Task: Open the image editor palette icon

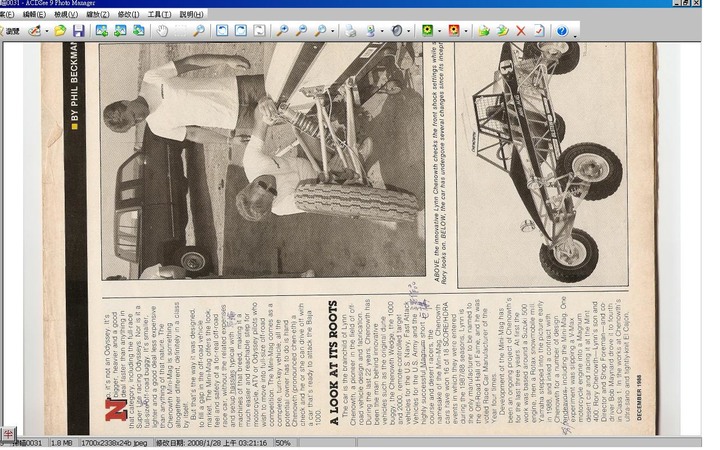Action: tap(34, 31)
